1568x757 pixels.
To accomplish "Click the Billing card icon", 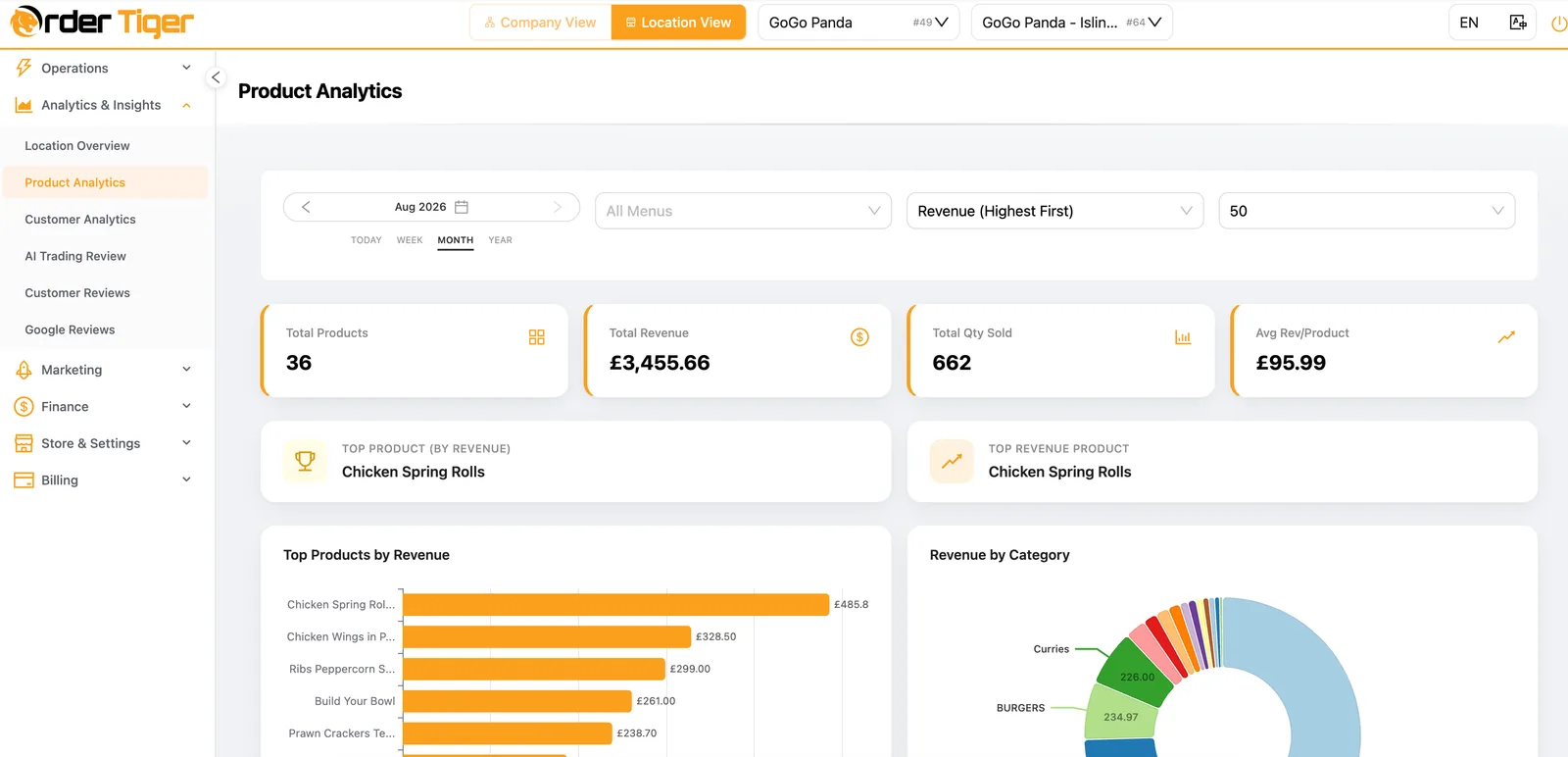I will coord(24,479).
